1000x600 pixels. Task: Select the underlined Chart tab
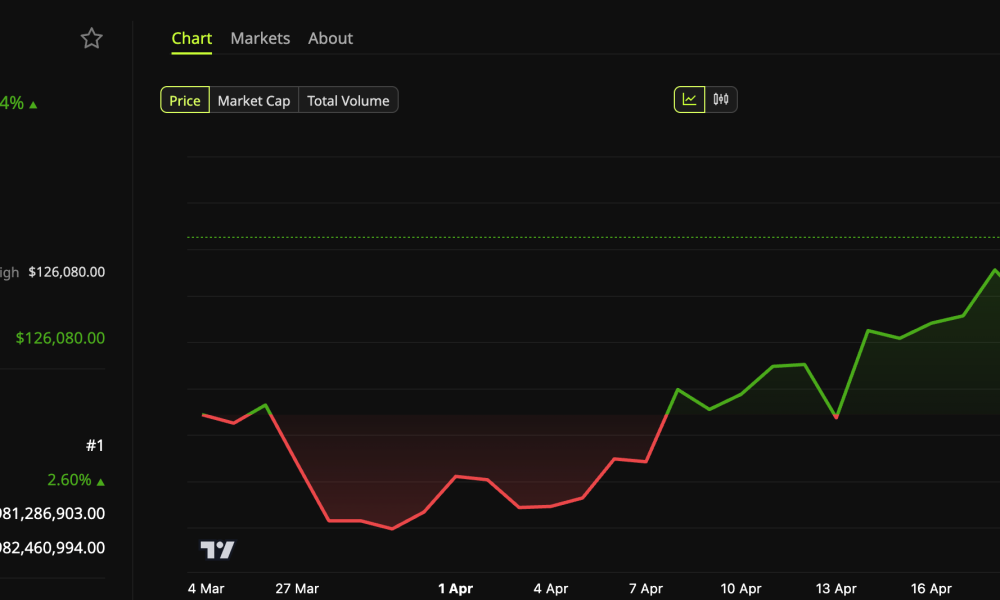click(191, 38)
